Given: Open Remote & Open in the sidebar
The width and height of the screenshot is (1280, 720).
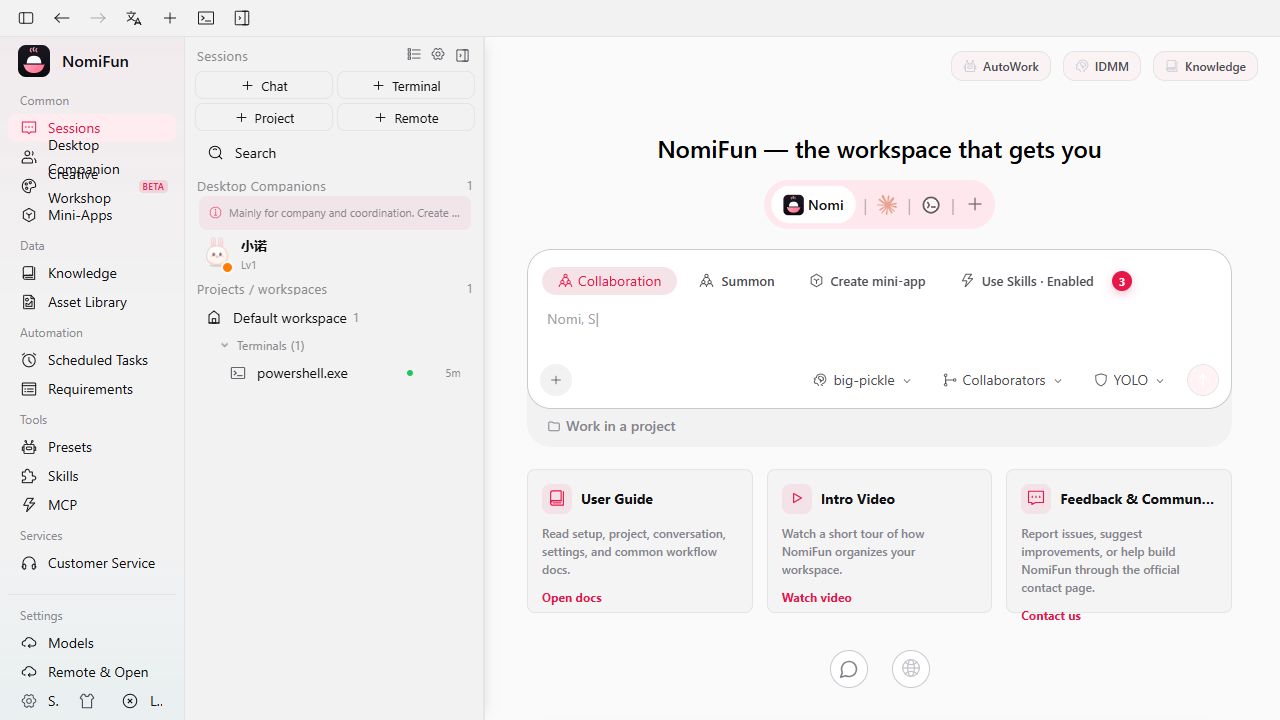Looking at the screenshot, I should [92, 672].
